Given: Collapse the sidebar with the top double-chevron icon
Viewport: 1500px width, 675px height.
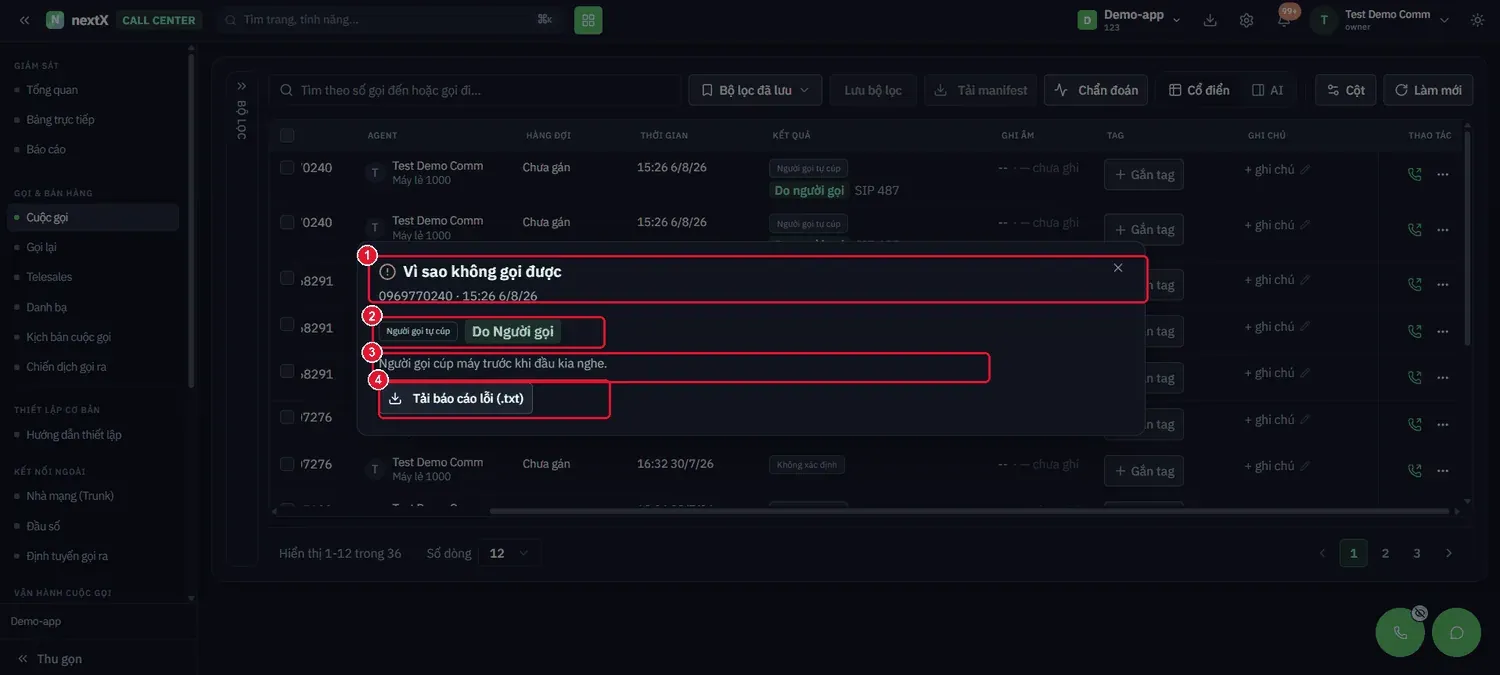Looking at the screenshot, I should tap(24, 20).
